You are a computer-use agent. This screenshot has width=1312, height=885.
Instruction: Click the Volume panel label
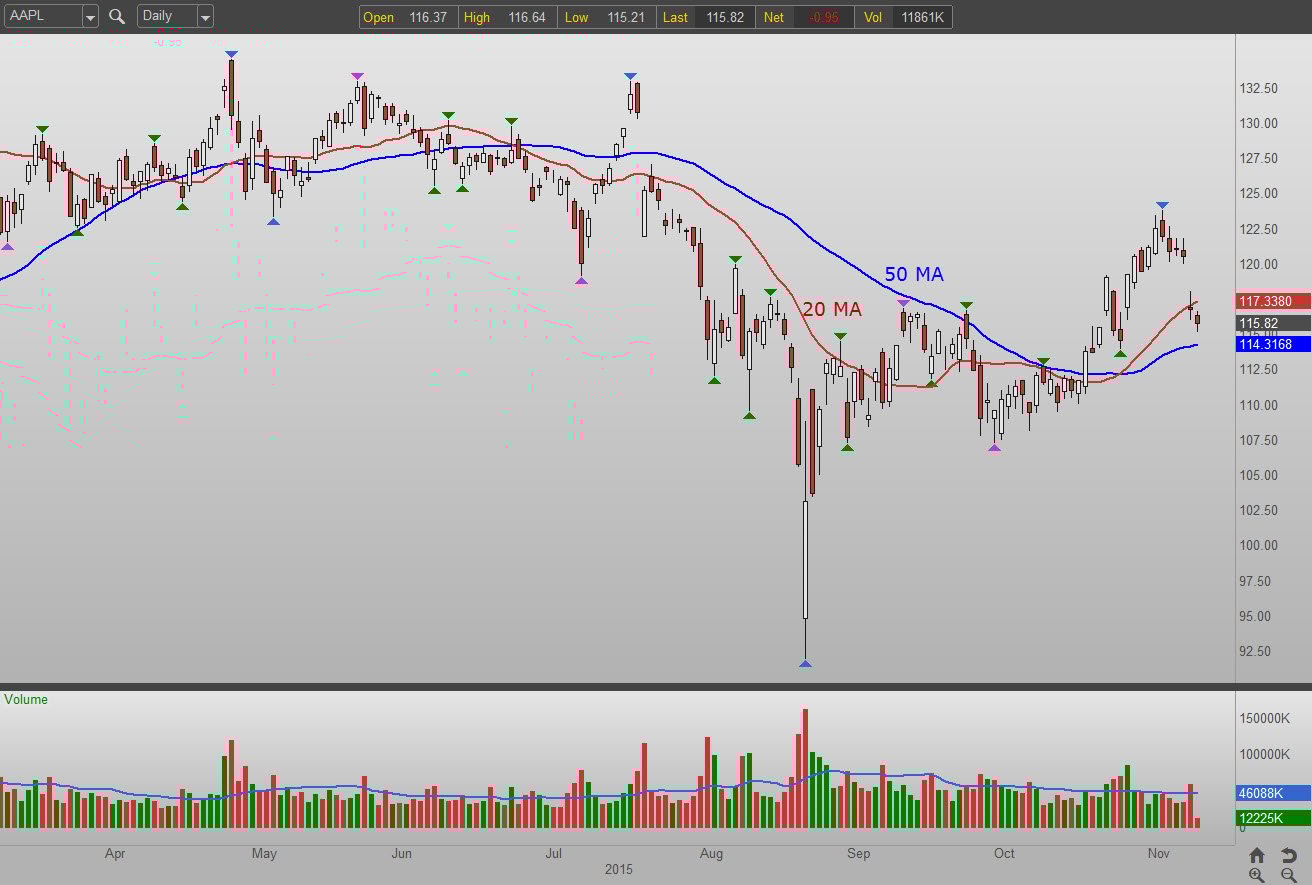(26, 699)
